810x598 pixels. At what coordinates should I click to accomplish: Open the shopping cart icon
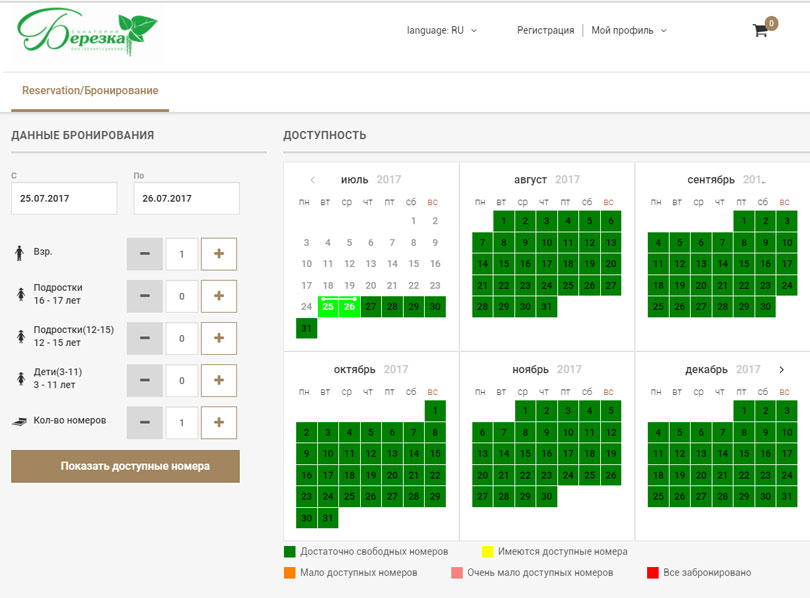[x=761, y=30]
